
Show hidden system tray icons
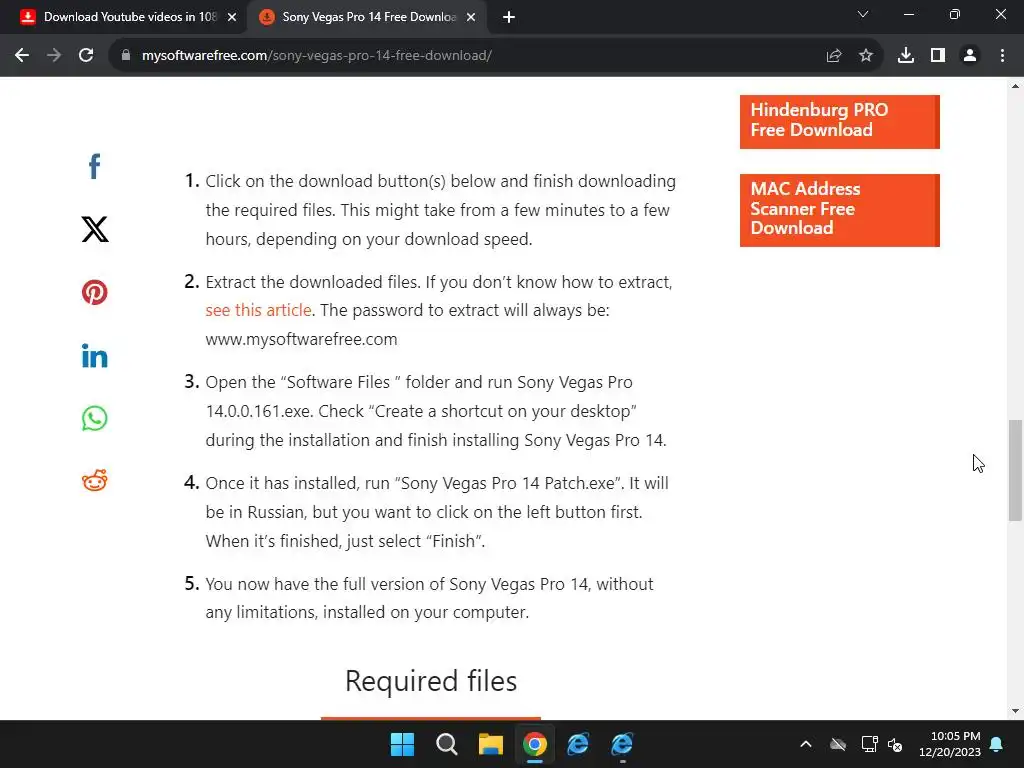806,744
